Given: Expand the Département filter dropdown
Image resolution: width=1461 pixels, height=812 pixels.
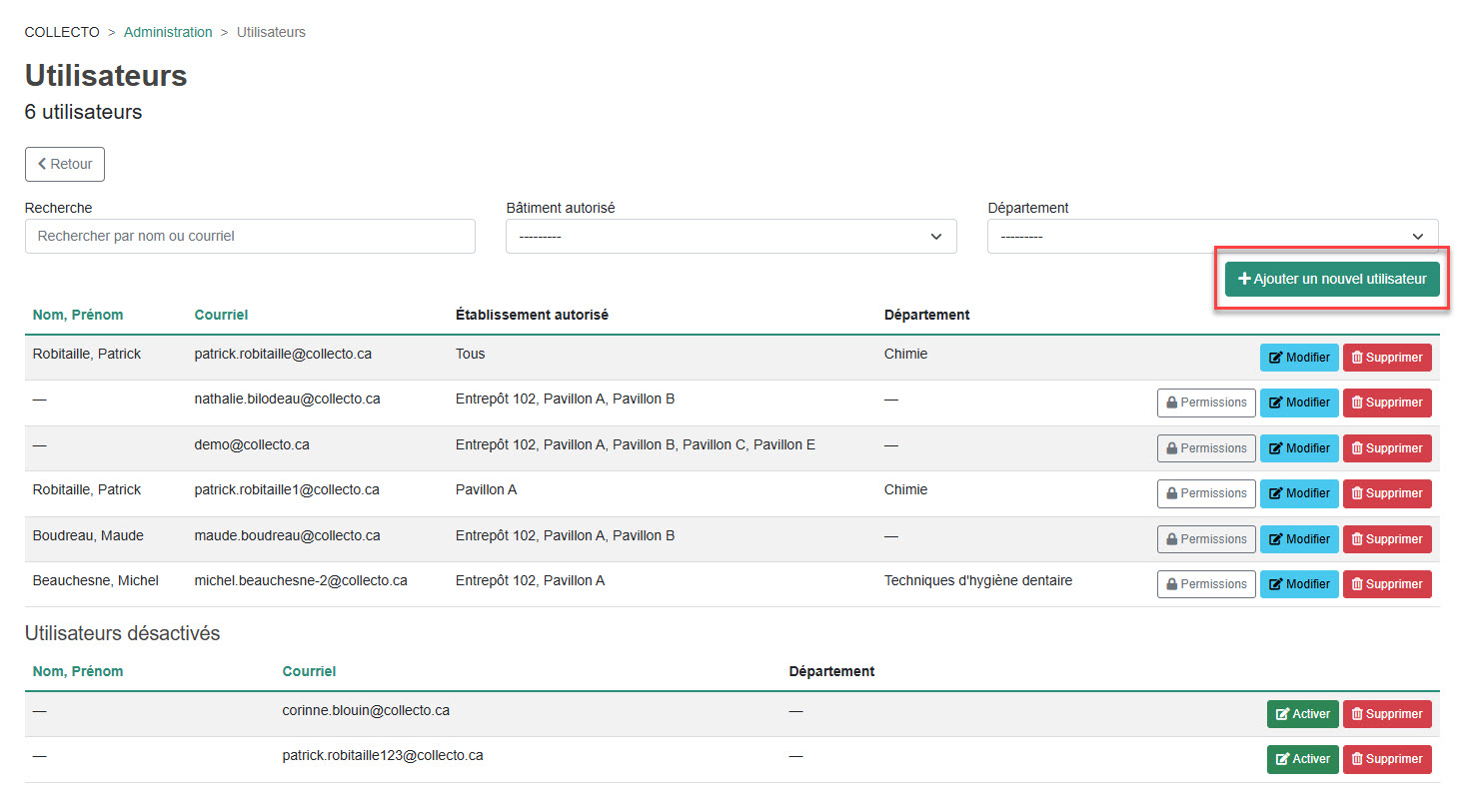Looking at the screenshot, I should tap(1211, 237).
